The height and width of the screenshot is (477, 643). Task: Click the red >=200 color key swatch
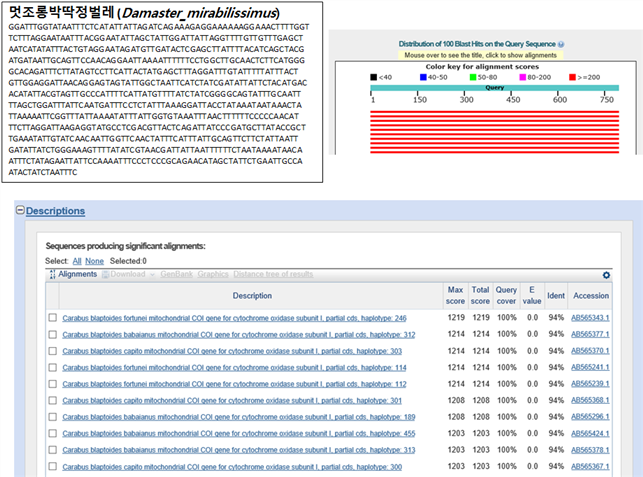point(572,77)
